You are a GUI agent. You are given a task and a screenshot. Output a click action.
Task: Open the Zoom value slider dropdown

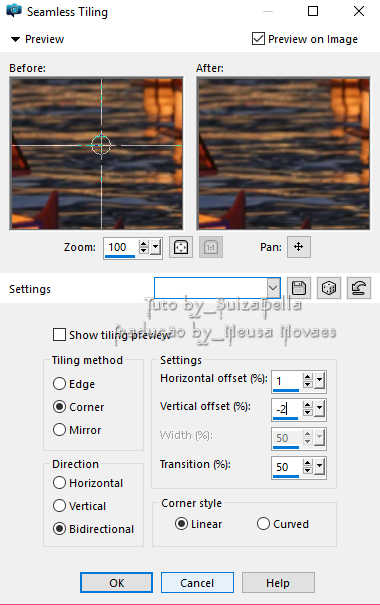(155, 247)
